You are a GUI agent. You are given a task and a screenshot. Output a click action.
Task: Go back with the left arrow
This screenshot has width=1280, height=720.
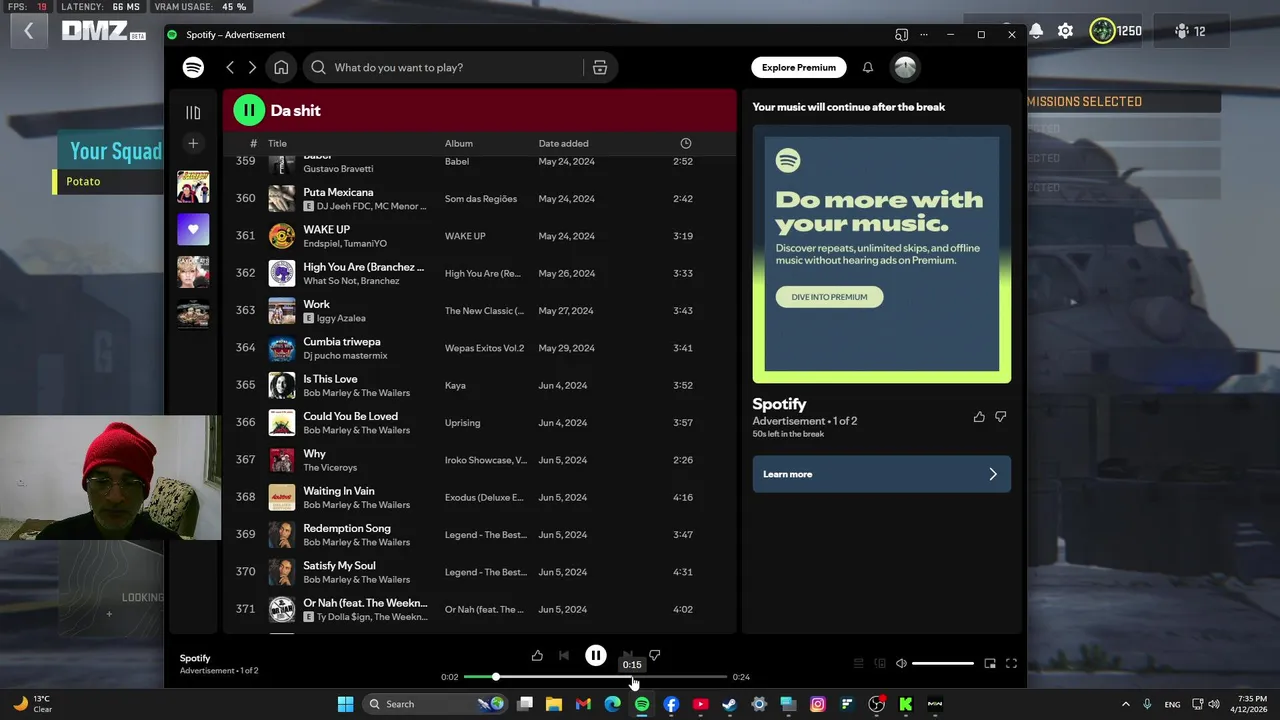[230, 67]
